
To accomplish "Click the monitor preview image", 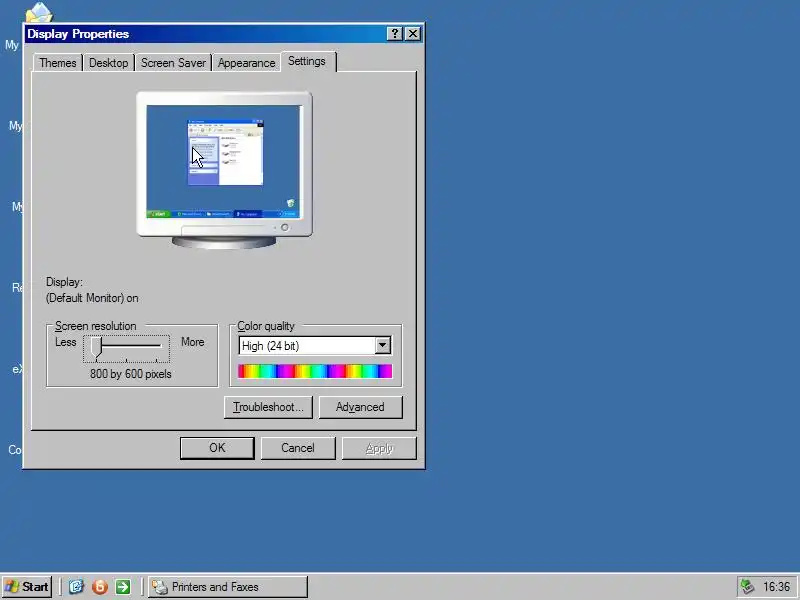I will [224, 170].
